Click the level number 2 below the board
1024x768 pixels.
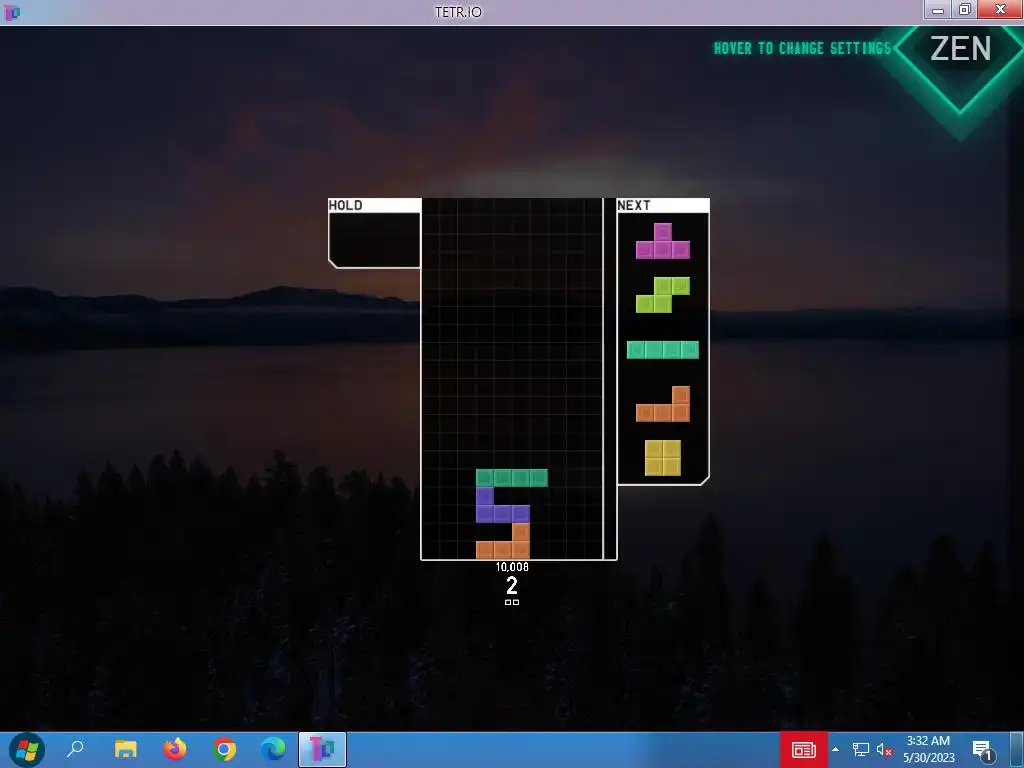512,586
